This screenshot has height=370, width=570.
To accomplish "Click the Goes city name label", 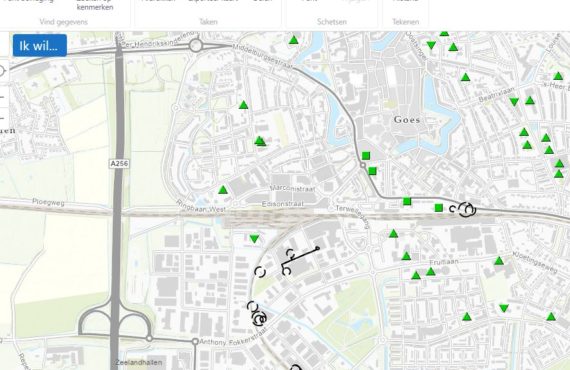I will coord(407,120).
